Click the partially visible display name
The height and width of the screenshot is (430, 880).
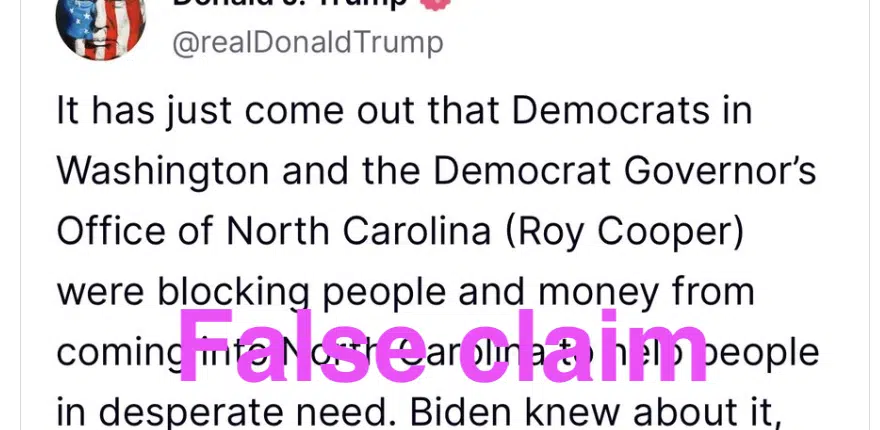click(289, 3)
